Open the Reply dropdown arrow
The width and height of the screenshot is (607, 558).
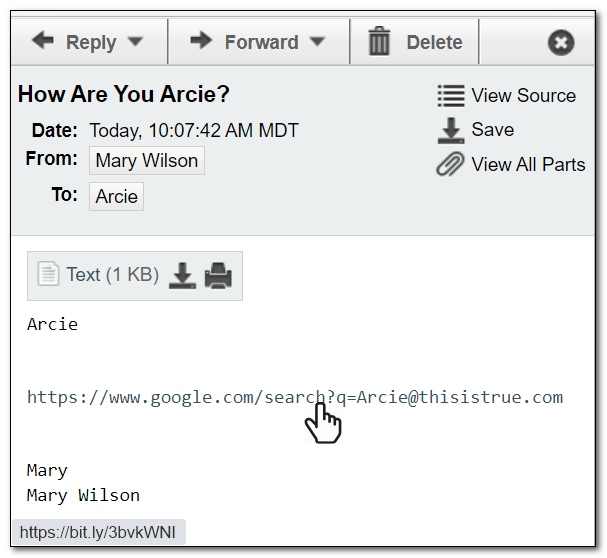136,42
